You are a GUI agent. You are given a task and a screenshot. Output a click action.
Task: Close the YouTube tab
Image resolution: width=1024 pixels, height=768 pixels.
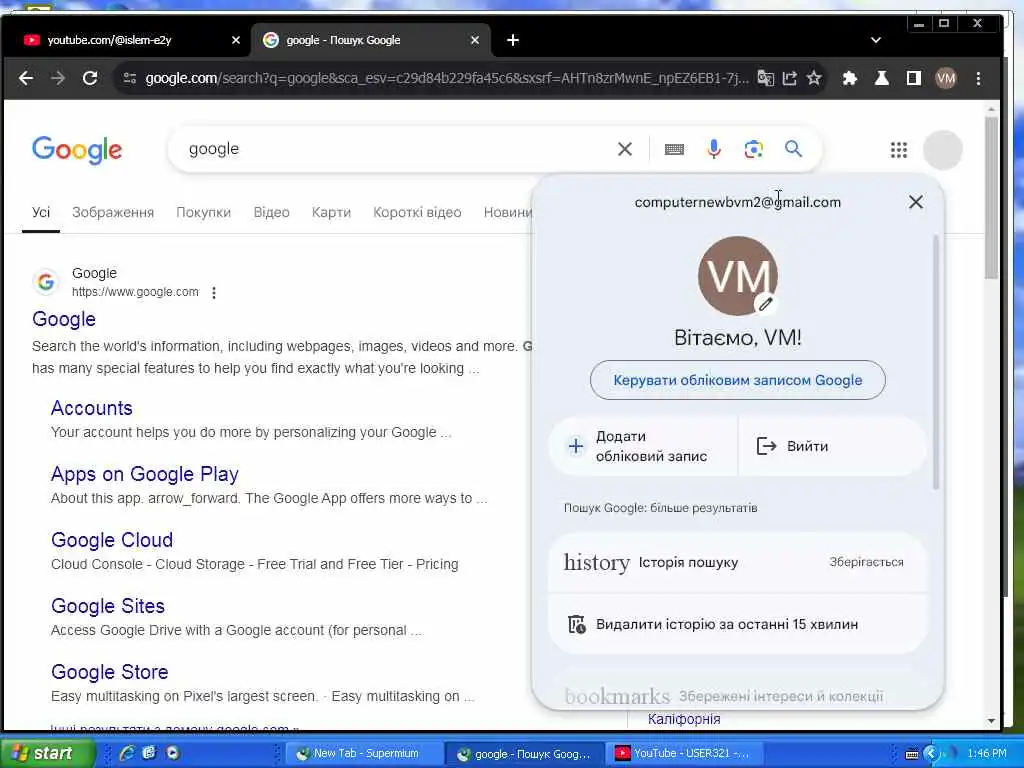pyautogui.click(x=236, y=40)
